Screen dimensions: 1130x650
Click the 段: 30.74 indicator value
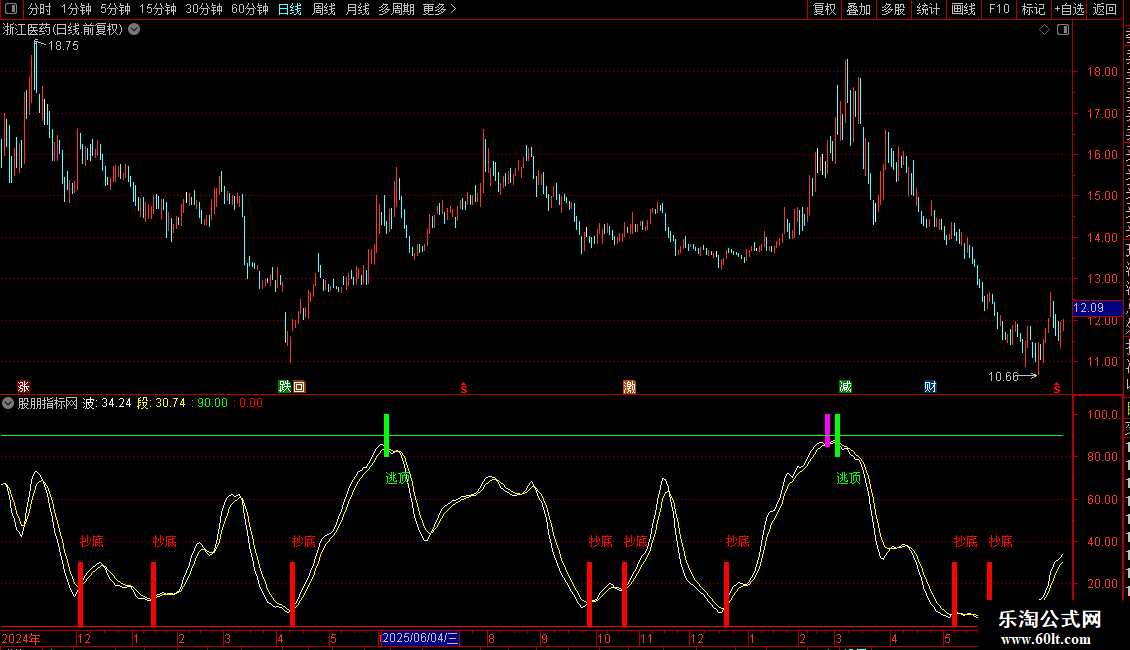(161, 404)
